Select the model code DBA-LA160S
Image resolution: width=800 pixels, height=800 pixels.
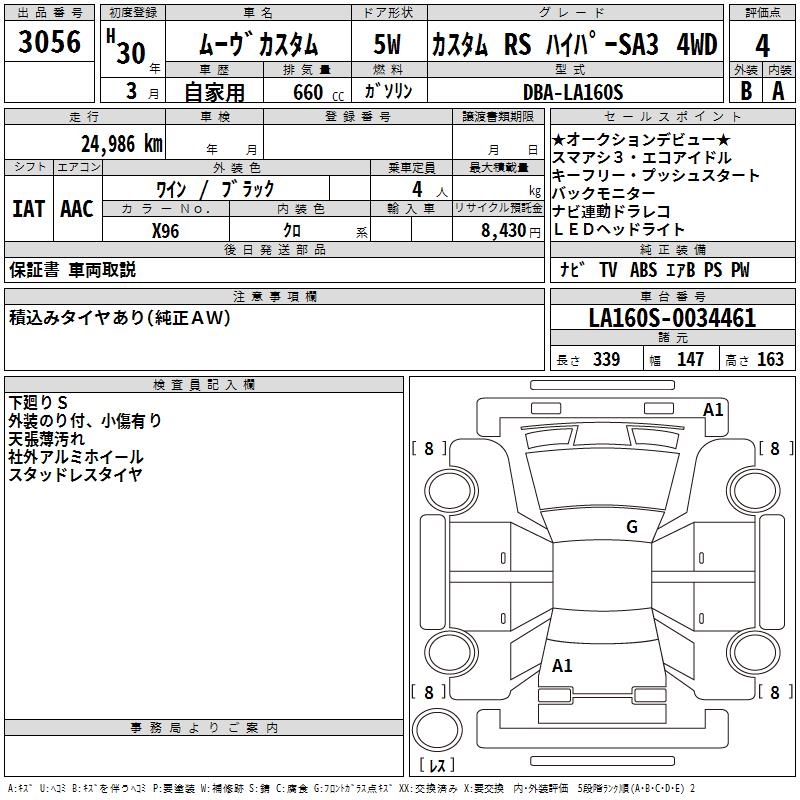pyautogui.click(x=573, y=92)
